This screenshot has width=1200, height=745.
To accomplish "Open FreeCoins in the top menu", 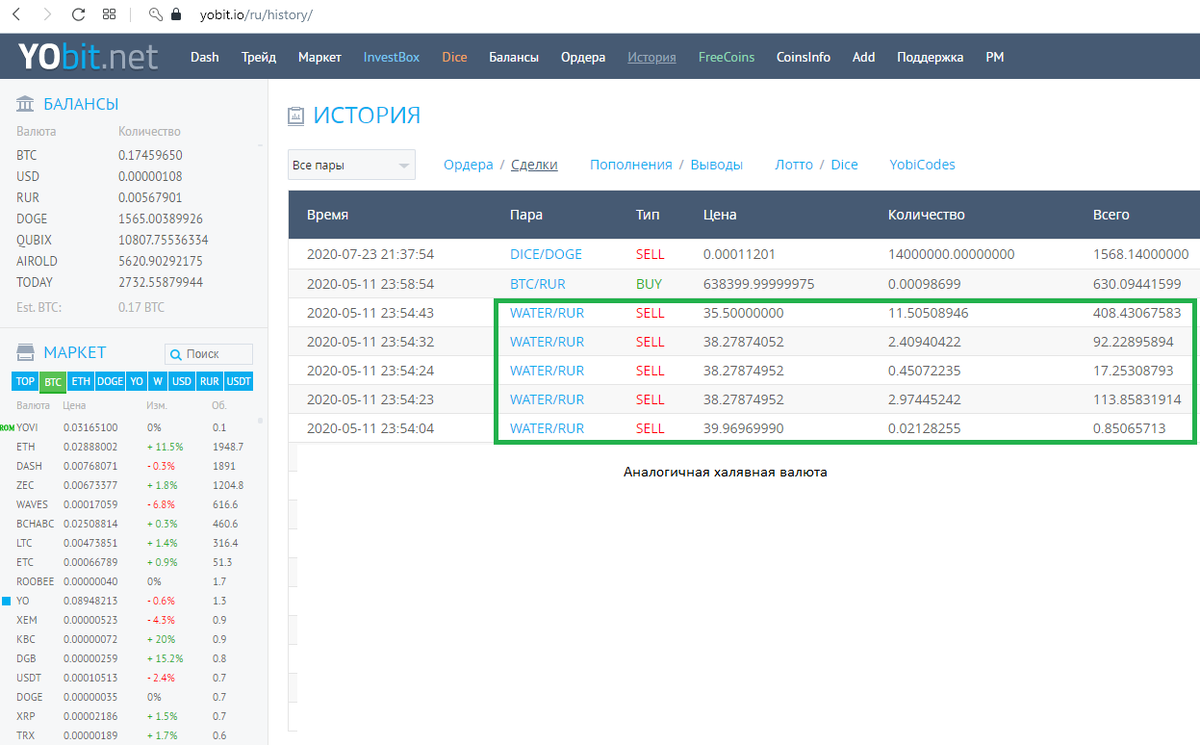I will click(x=726, y=57).
